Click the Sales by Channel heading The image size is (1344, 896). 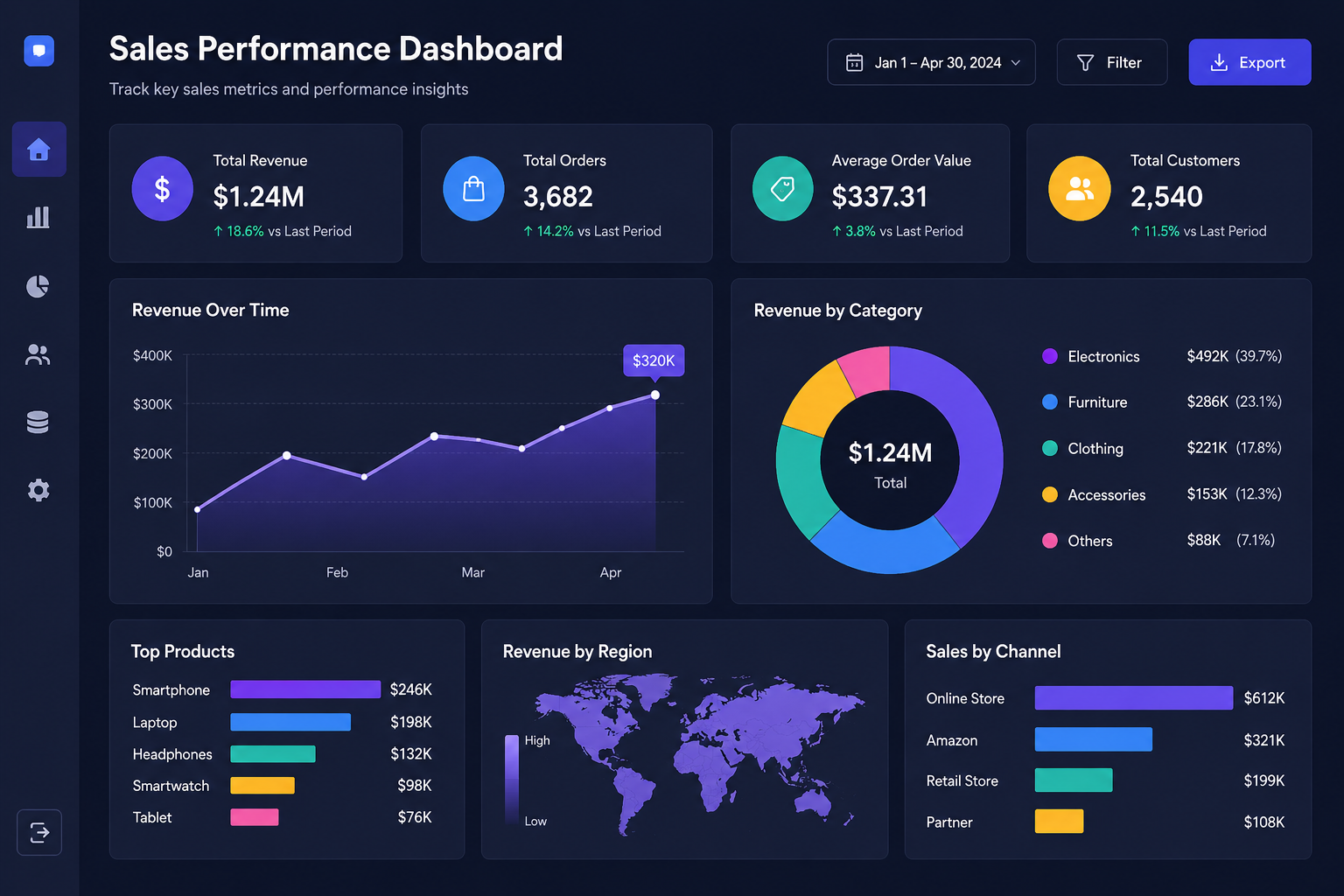993,652
